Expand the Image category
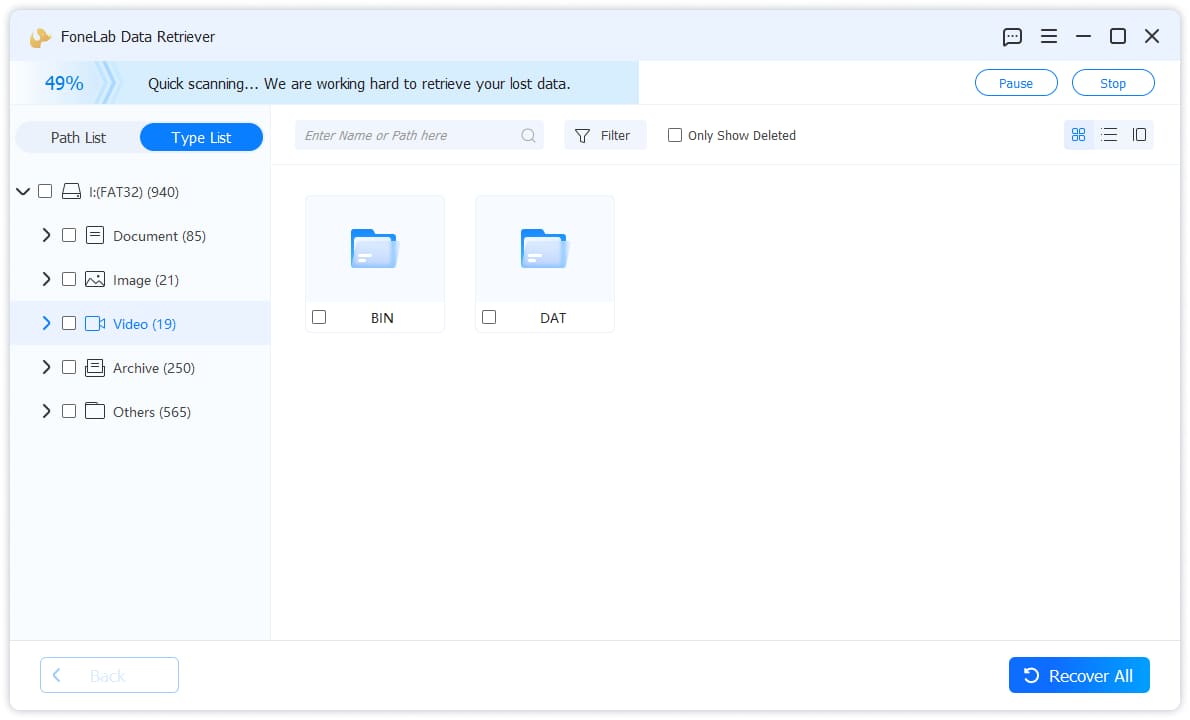This screenshot has width=1190, height=720. (x=46, y=279)
